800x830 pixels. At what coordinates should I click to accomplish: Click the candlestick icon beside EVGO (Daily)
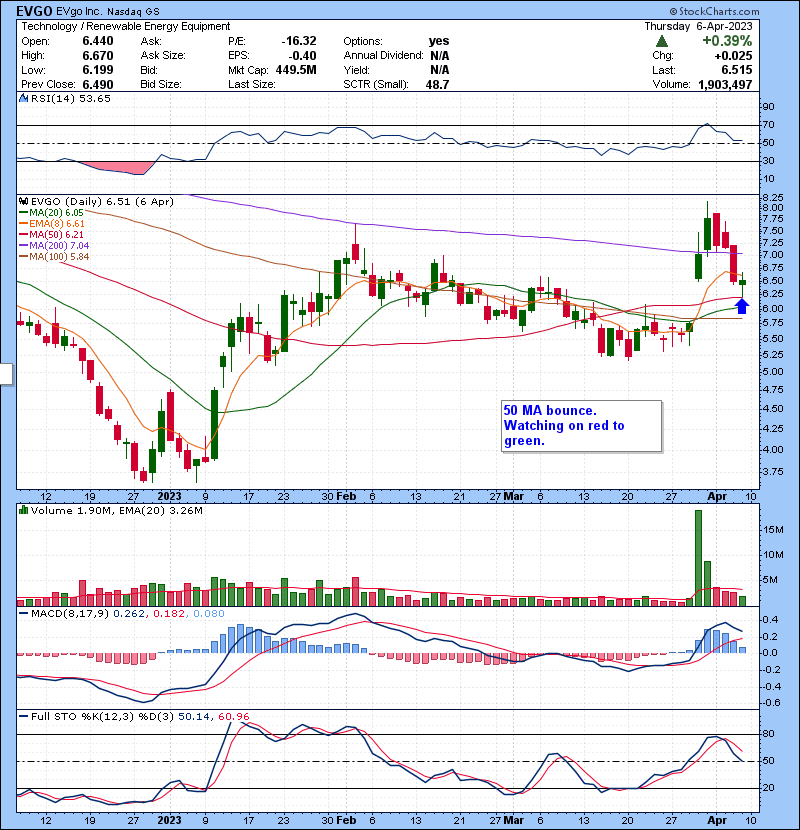click(23, 201)
